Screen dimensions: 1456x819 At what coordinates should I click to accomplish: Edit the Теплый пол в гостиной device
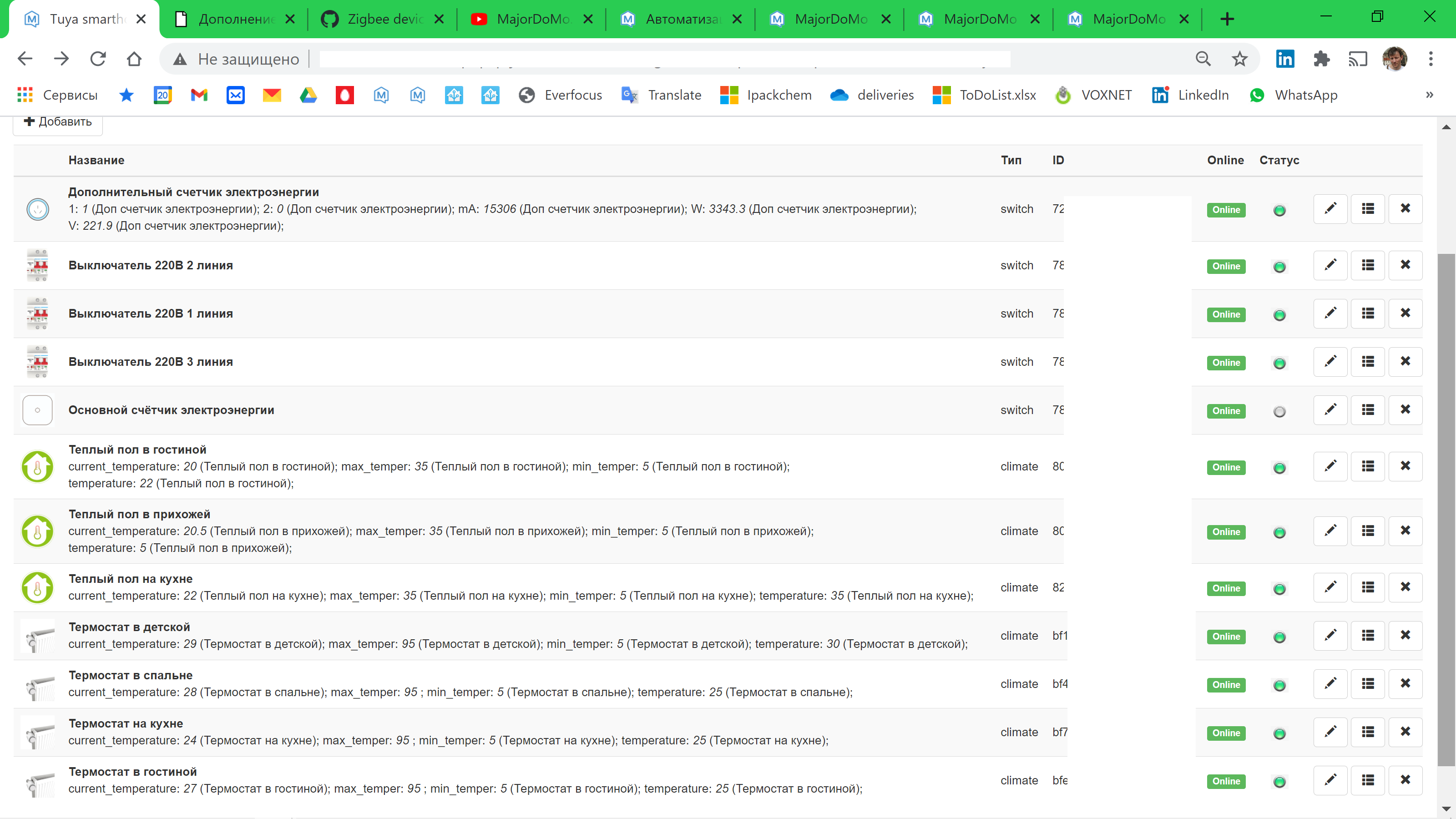(1330, 466)
